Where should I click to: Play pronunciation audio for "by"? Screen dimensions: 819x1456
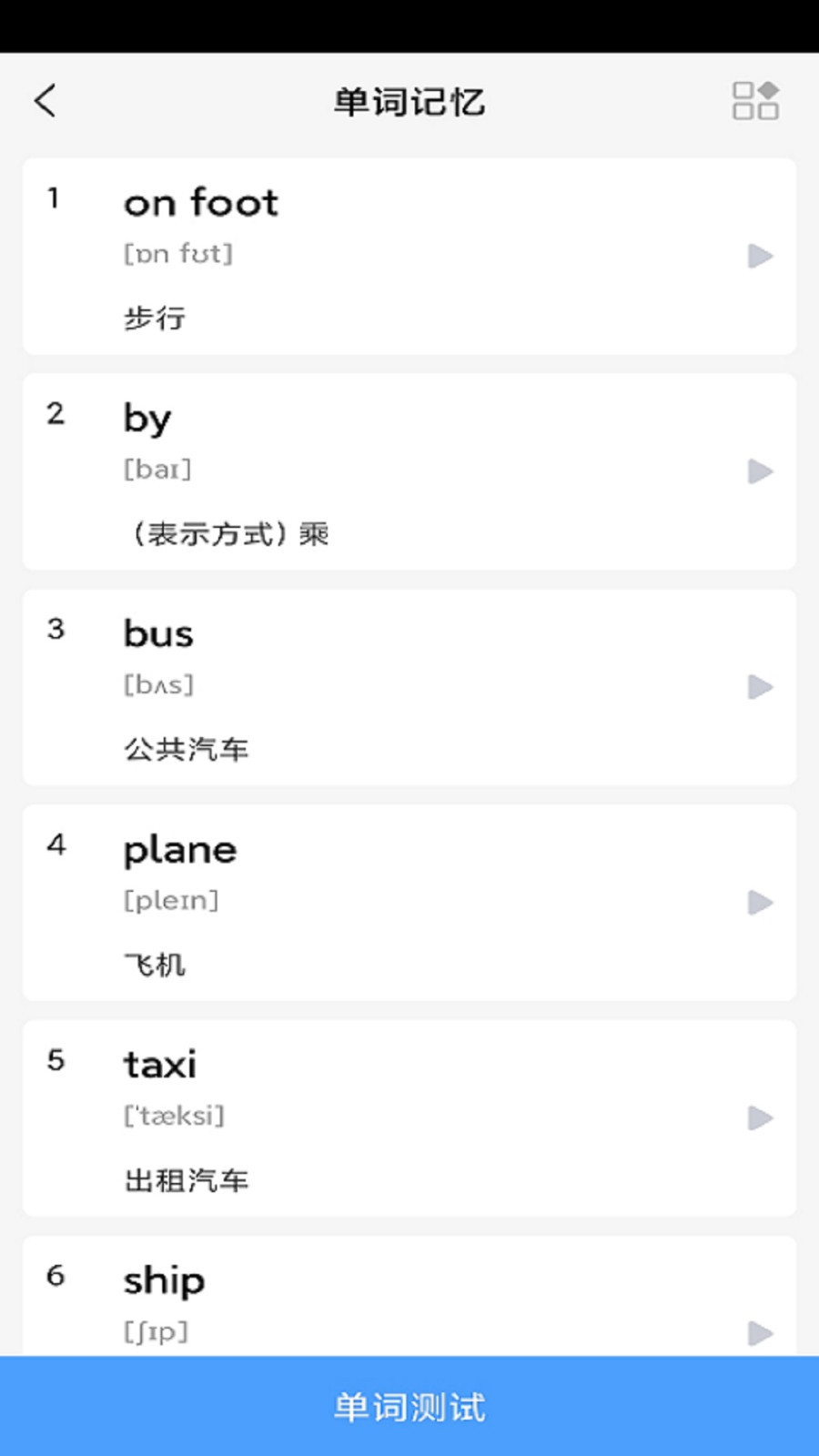pyautogui.click(x=760, y=471)
